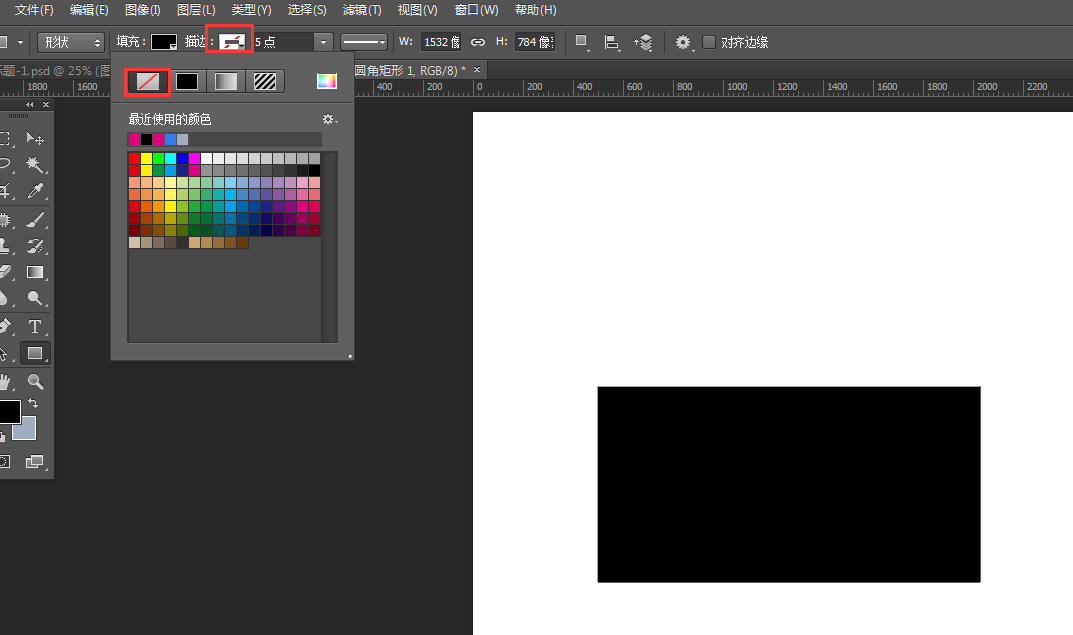This screenshot has height=635, width=1073.
Task: Select the Move tool
Action: 35,139
